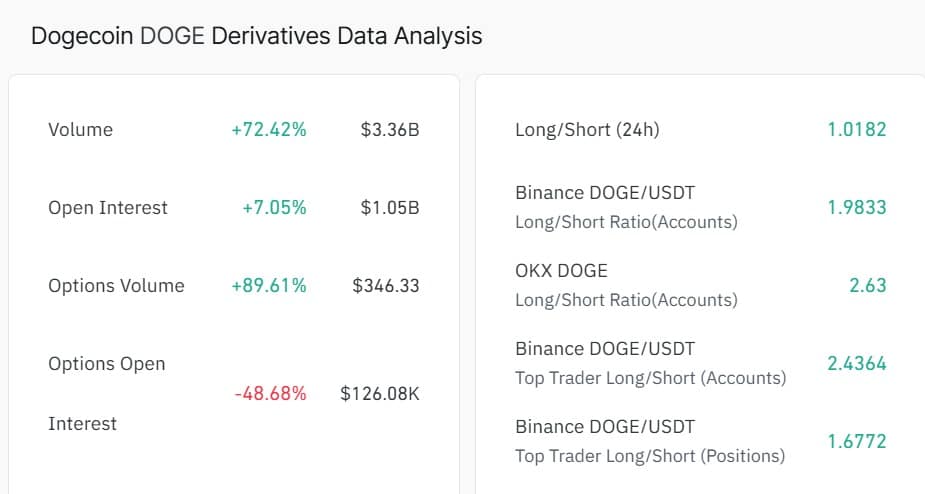Click the +89.61% options volume change
This screenshot has height=494, width=925.
point(269,286)
